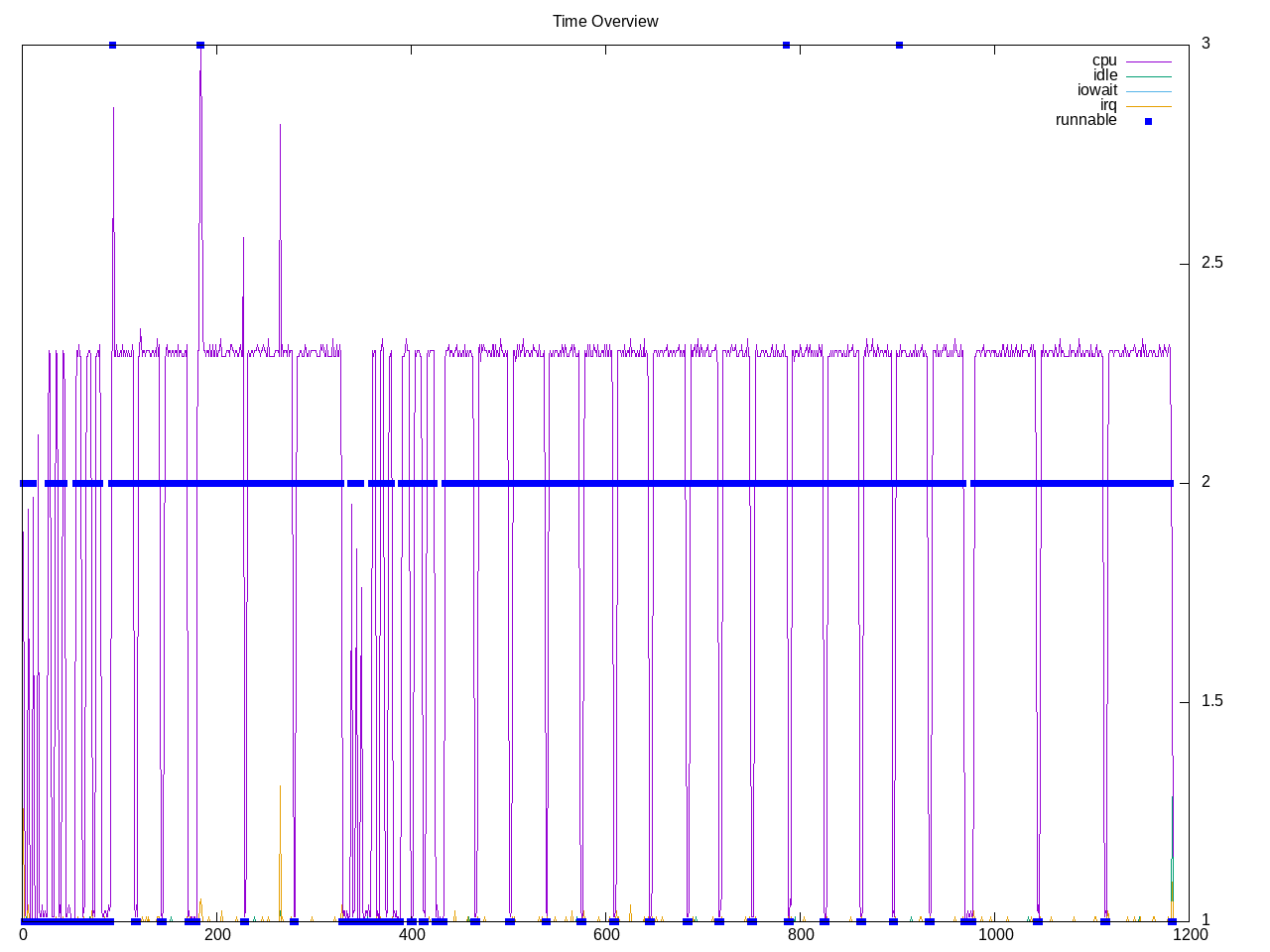This screenshot has width=1270, height=952.
Task: Click the rightmost runnable marker at the top edge
Action: point(899,45)
